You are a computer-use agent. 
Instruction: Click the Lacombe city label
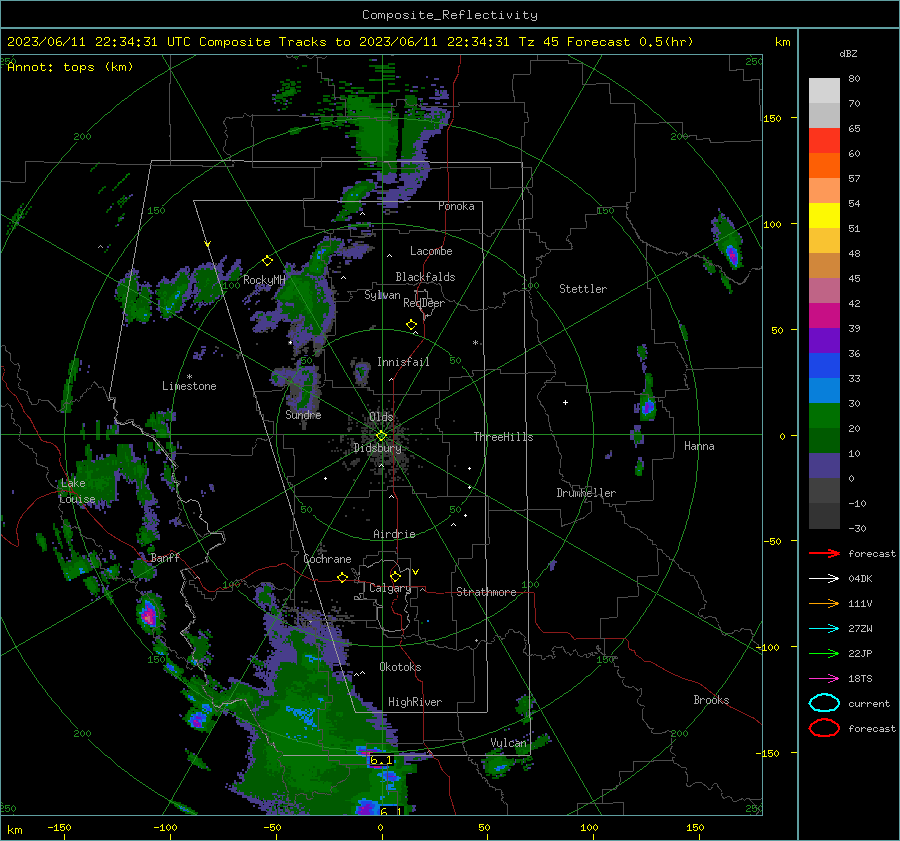[x=431, y=251]
